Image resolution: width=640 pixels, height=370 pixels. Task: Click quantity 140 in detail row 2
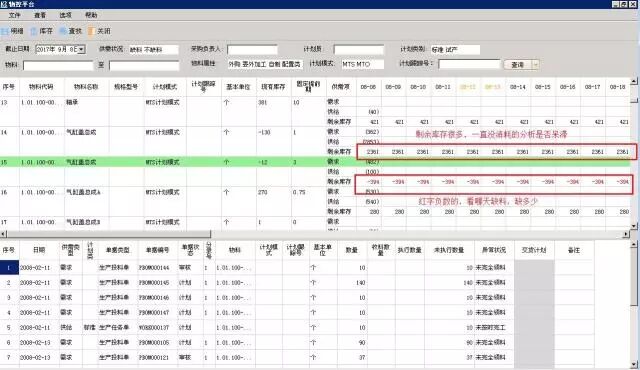[x=360, y=283]
